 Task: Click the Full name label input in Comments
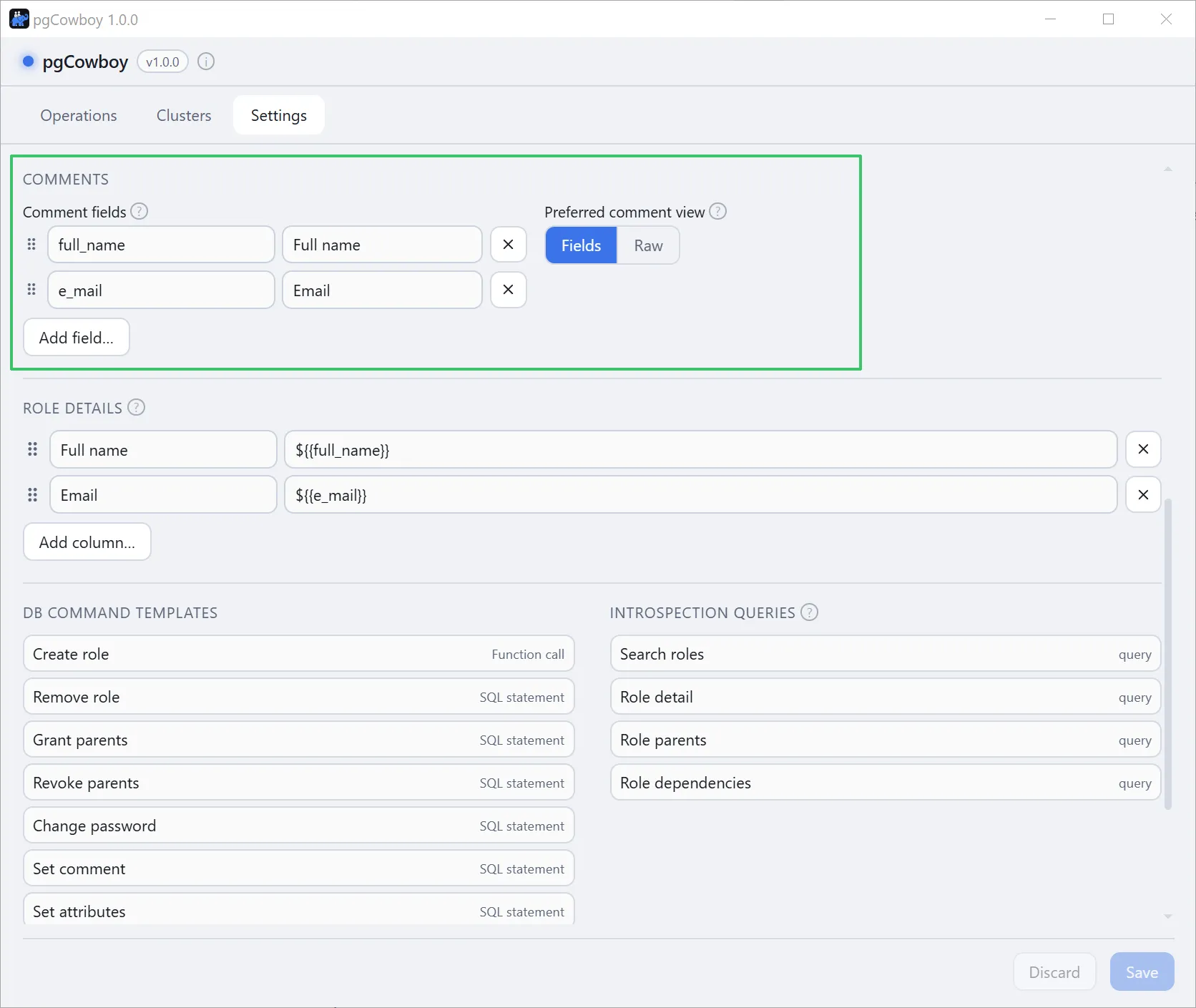pos(383,245)
